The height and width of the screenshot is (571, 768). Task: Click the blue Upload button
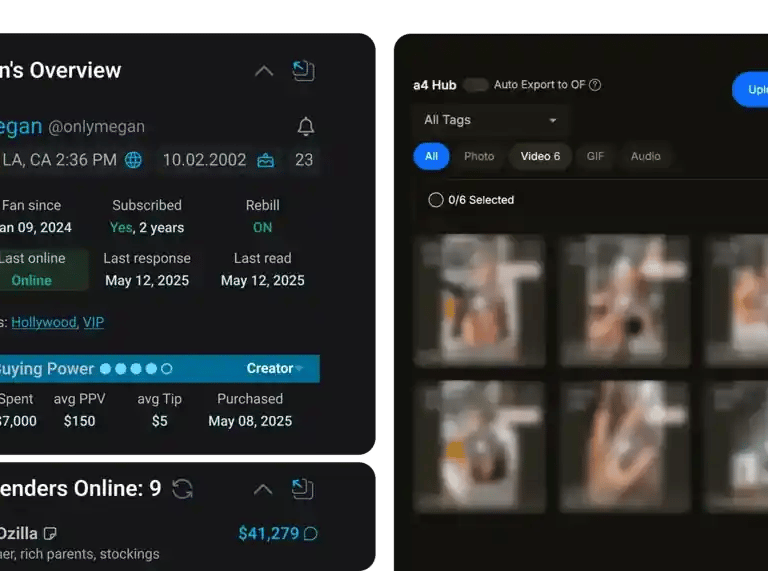(x=750, y=89)
